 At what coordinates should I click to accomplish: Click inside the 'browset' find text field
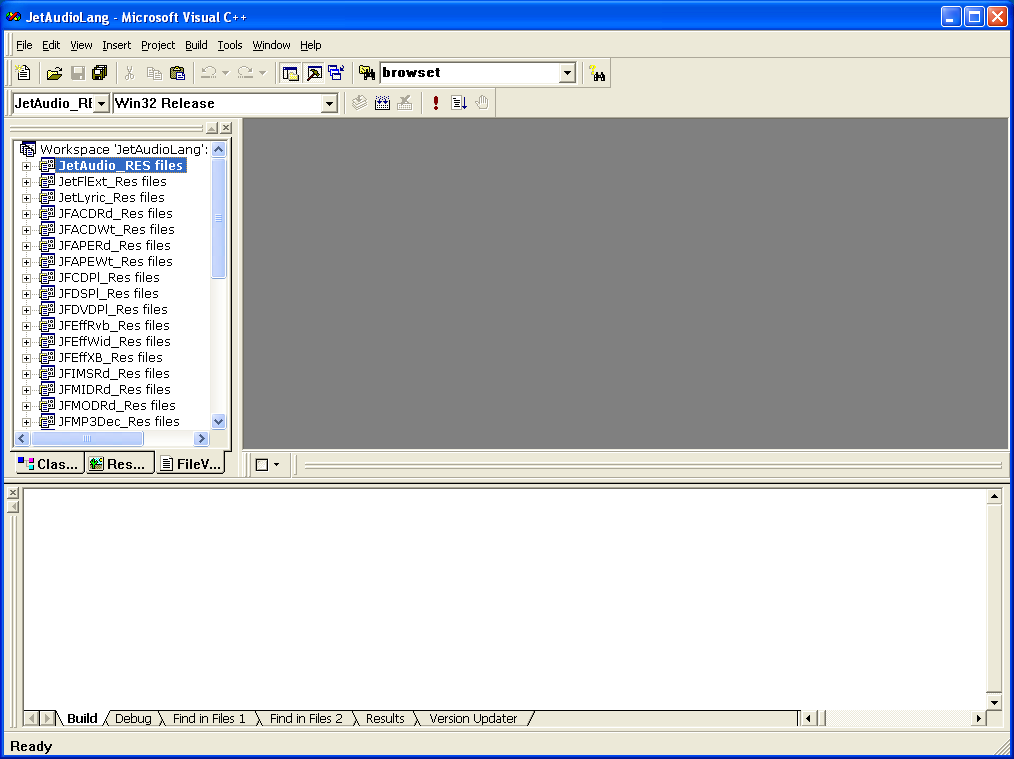[x=470, y=73]
